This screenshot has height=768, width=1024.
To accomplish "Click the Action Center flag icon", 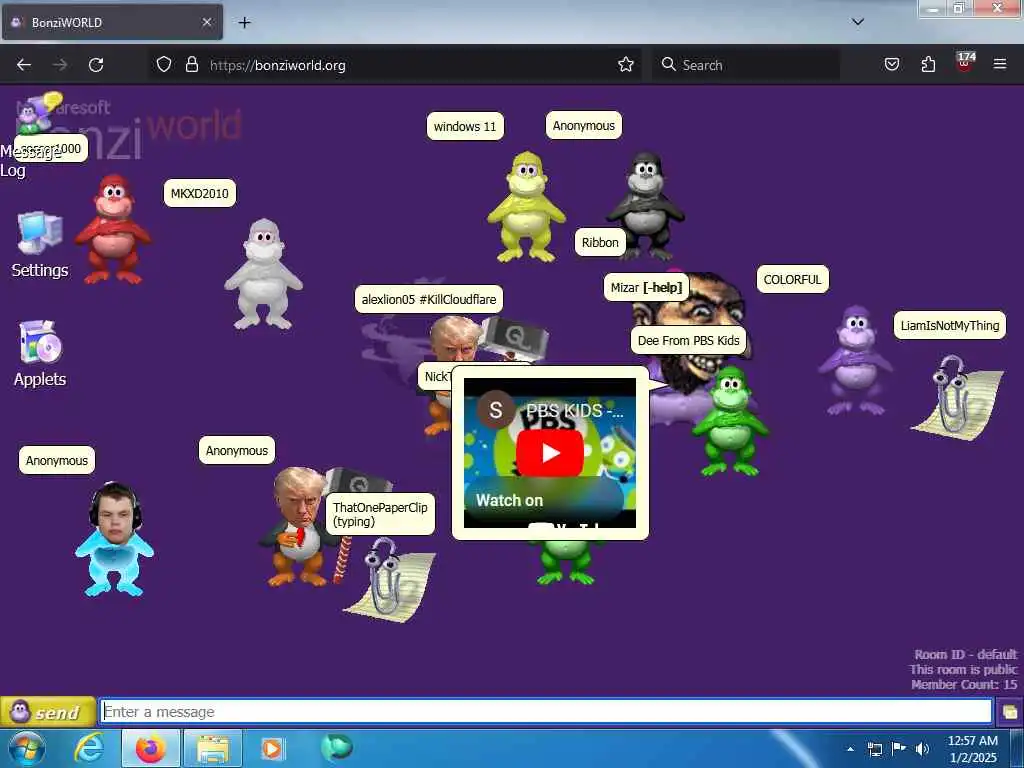I will (x=899, y=749).
